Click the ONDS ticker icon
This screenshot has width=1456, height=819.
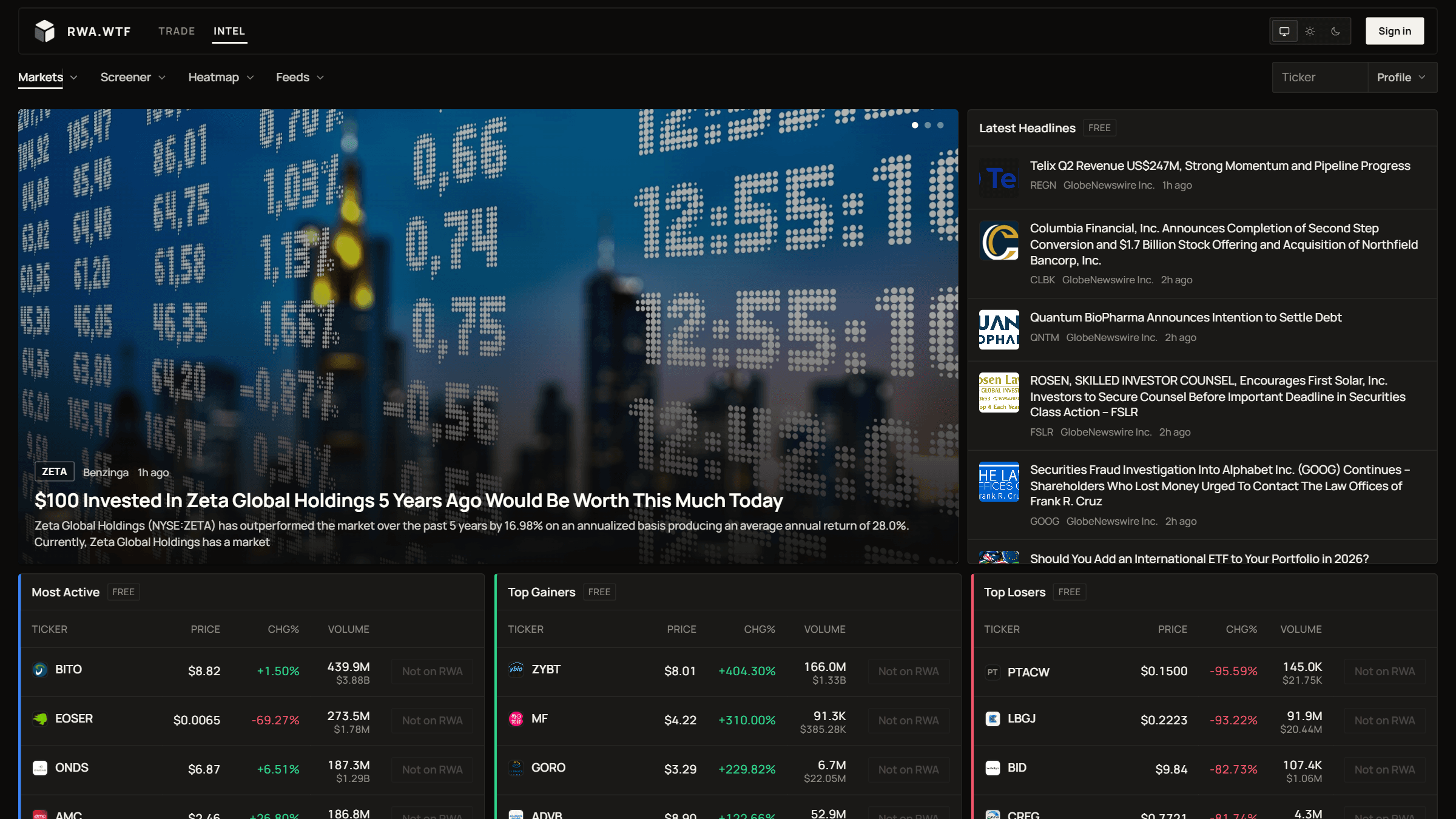point(40,768)
